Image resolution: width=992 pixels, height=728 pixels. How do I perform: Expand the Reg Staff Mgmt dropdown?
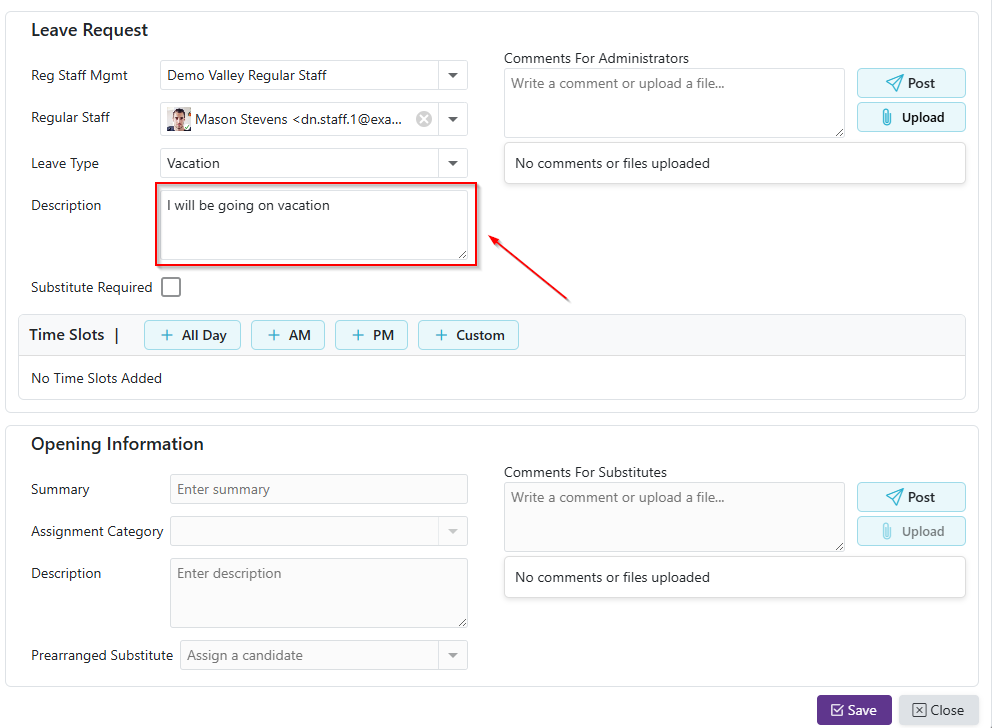coord(453,75)
